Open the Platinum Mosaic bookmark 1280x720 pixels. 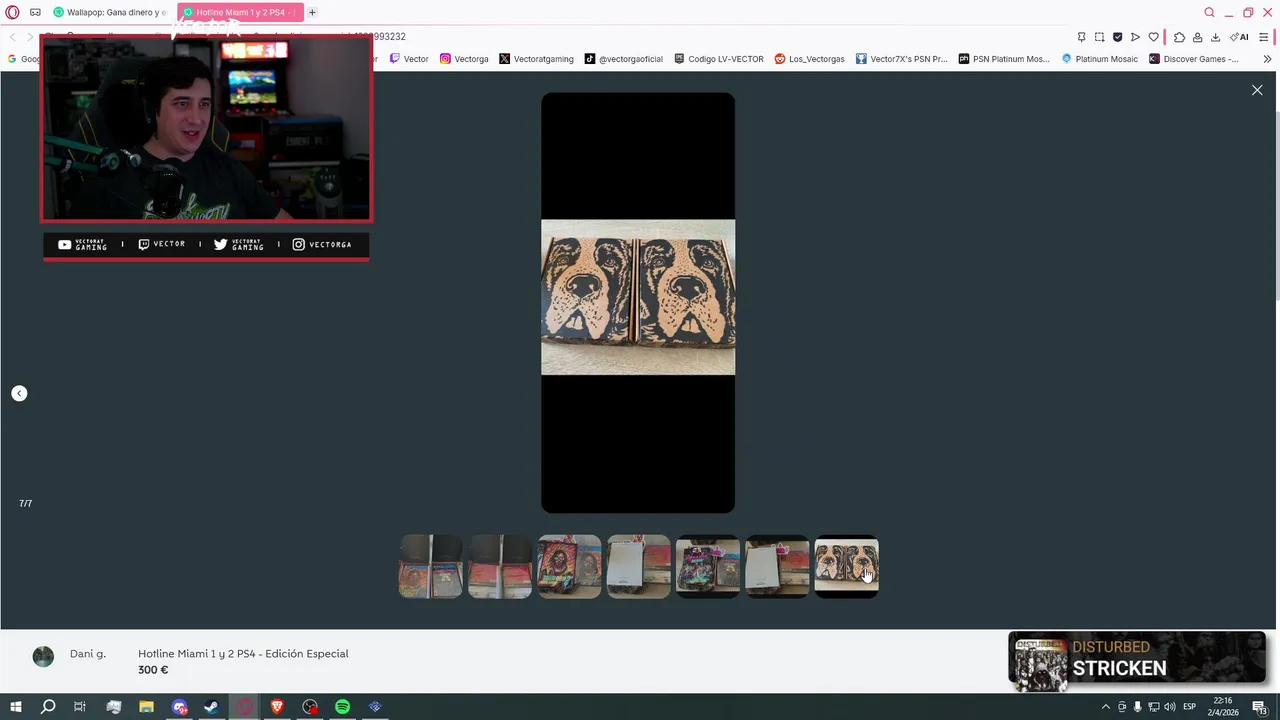tap(1099, 59)
